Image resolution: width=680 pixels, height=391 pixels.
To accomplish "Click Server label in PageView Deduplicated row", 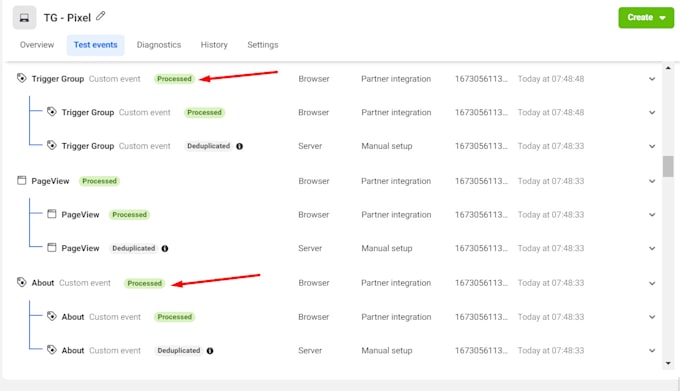I will 310,248.
